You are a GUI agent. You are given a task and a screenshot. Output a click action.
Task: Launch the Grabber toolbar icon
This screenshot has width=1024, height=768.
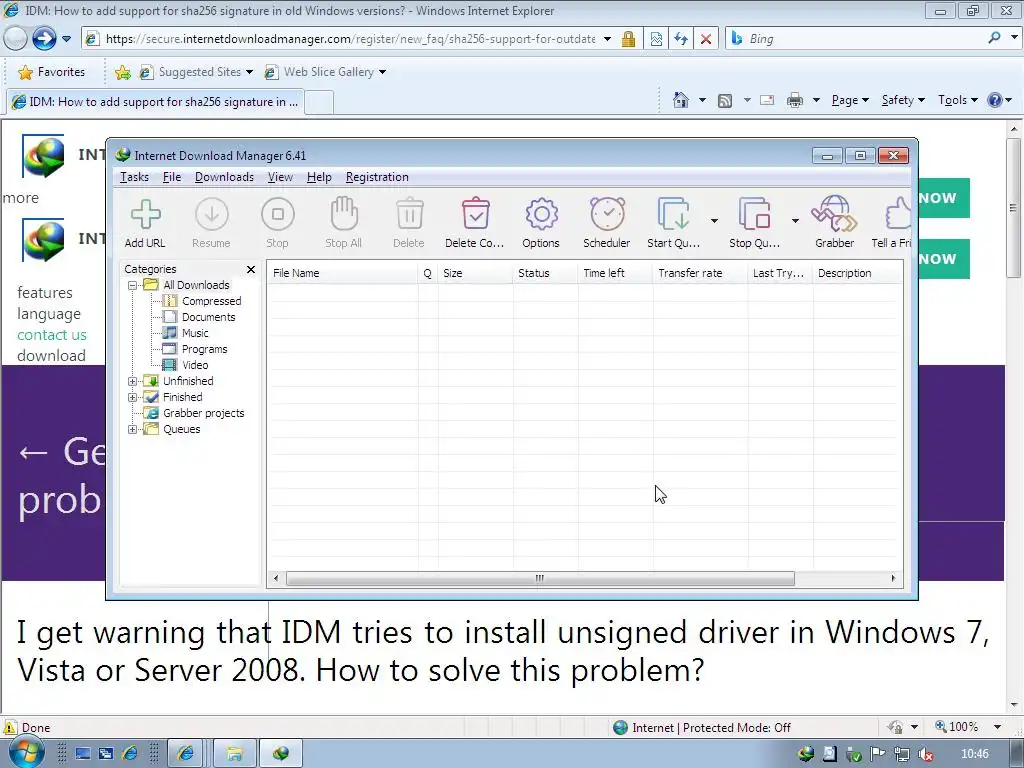[x=834, y=214]
